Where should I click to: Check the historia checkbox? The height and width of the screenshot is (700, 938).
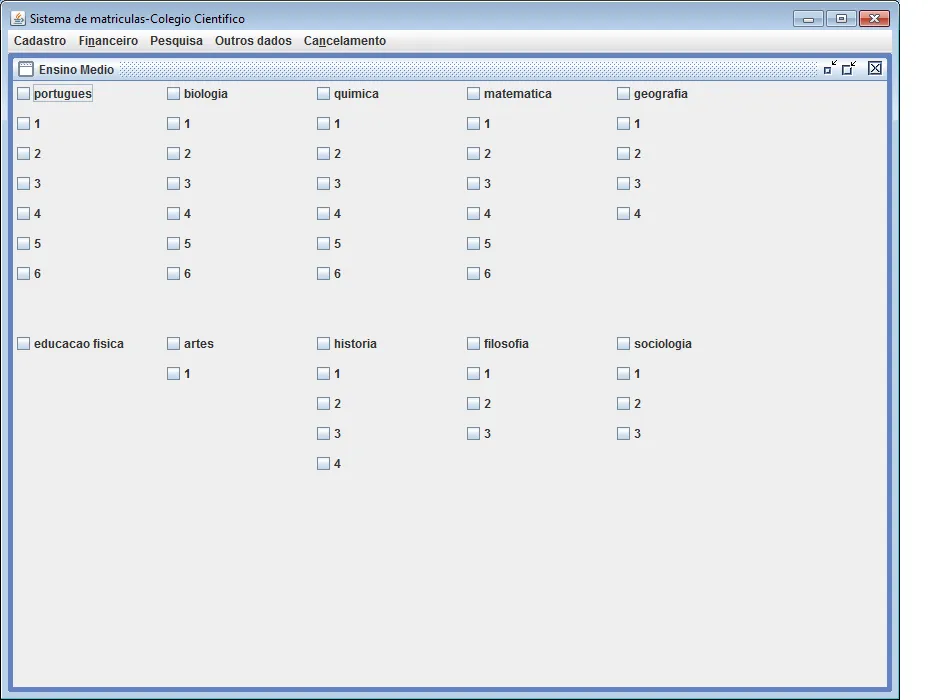tap(324, 343)
